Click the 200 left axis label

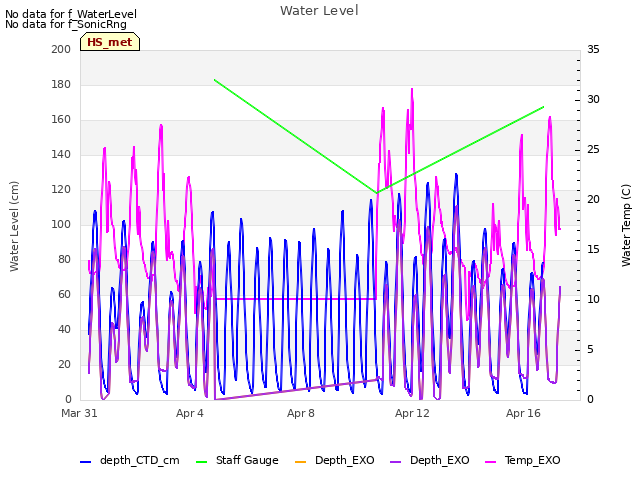coord(61,49)
